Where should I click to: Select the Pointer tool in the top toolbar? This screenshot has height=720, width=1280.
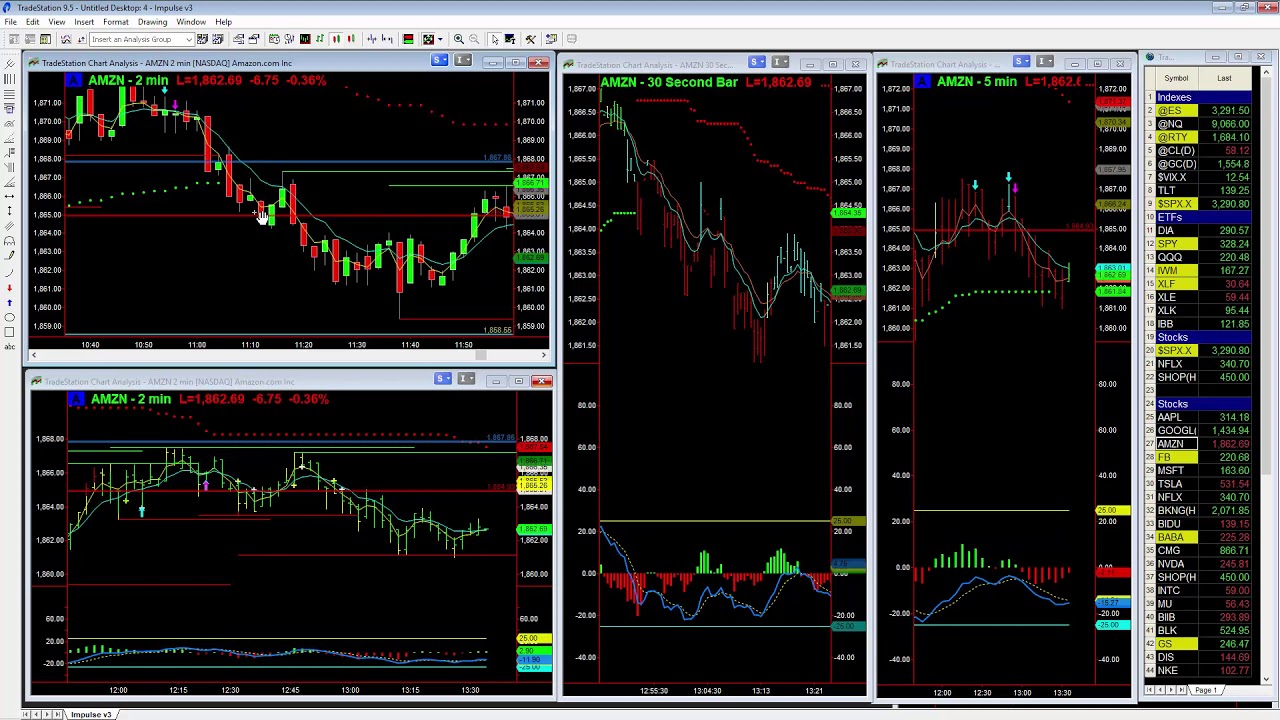(x=495, y=39)
